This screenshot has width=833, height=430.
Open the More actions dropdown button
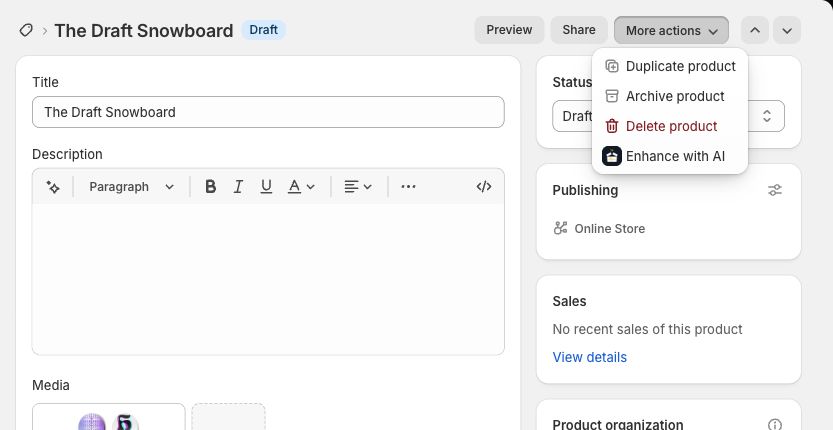(x=672, y=30)
